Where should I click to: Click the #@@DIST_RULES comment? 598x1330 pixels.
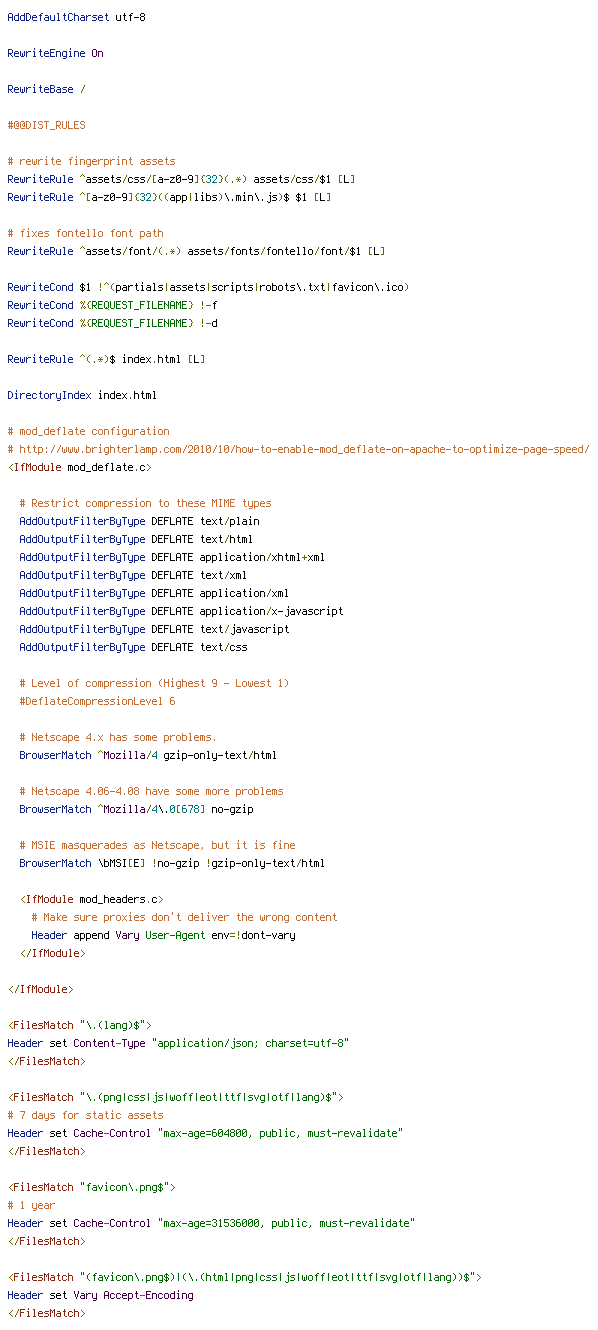46,126
